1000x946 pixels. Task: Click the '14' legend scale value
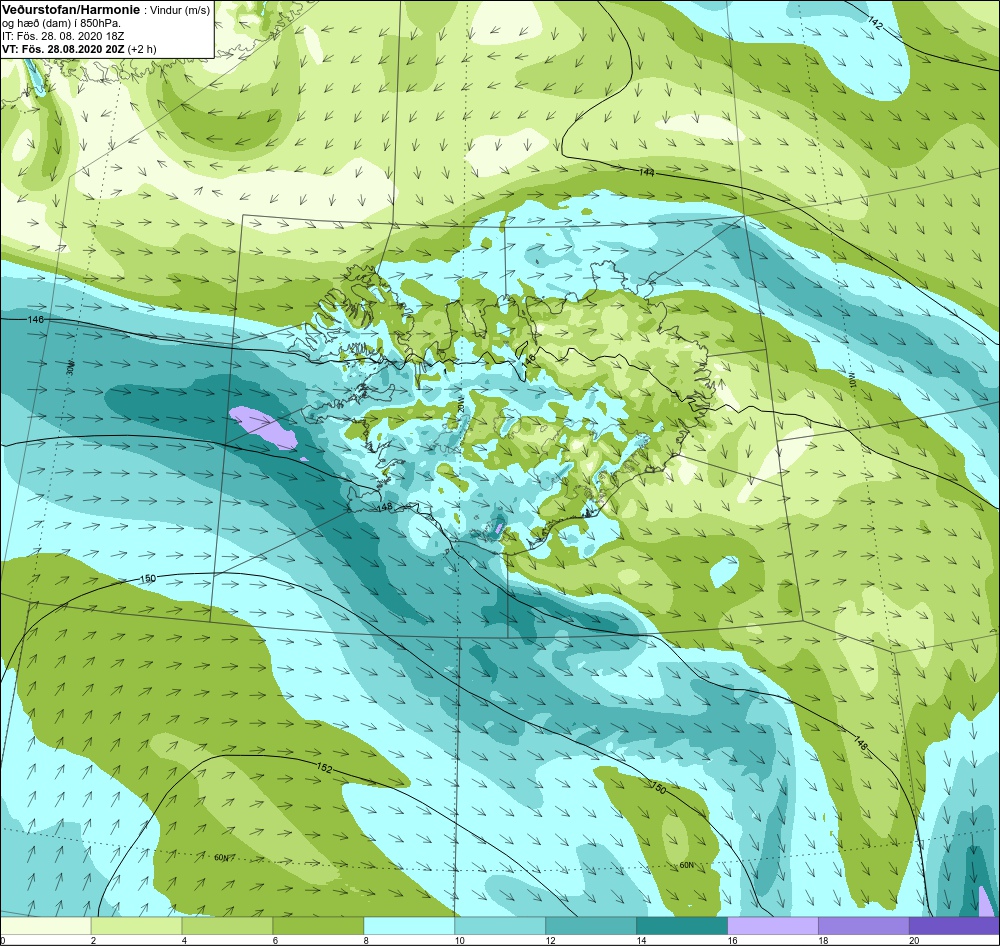pos(641,941)
